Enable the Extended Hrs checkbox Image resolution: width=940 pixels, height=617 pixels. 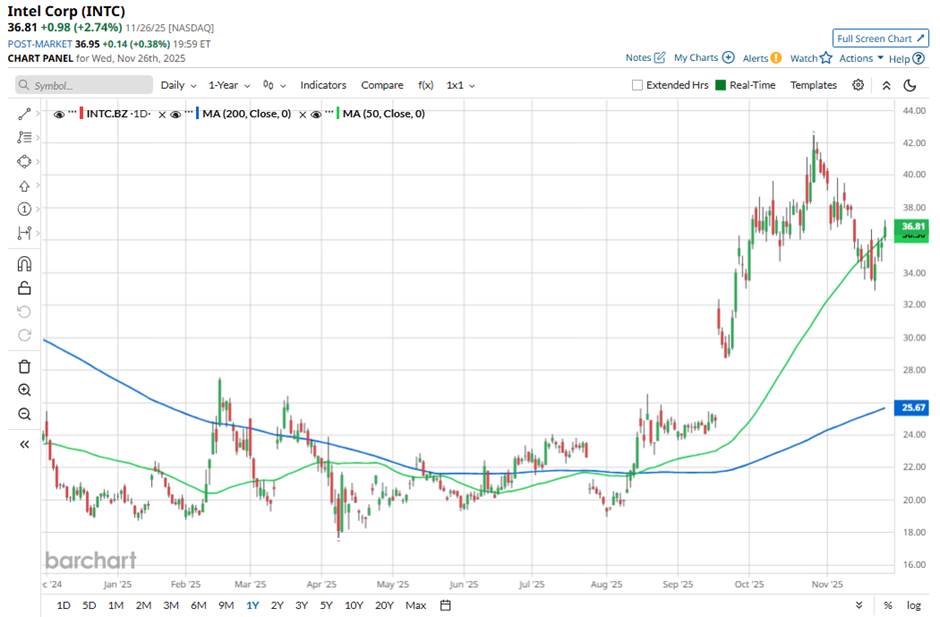(637, 85)
